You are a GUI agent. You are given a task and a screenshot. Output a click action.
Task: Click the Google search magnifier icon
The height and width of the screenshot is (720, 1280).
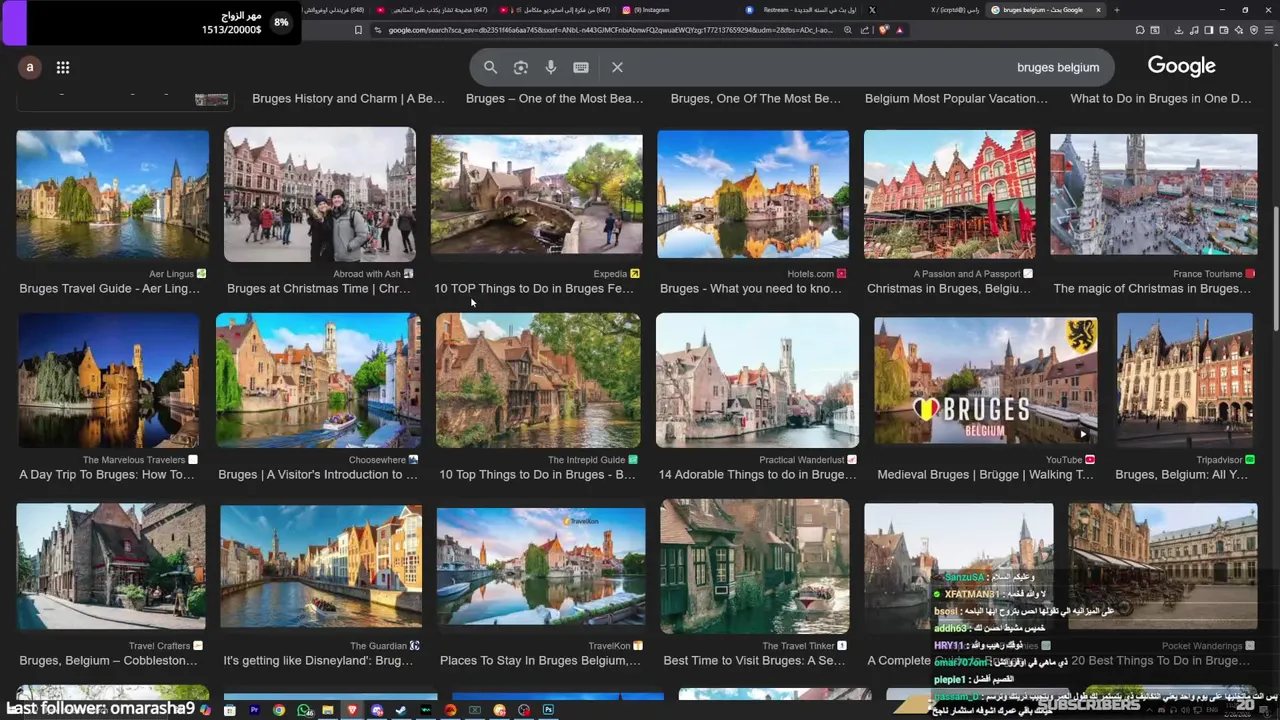pyautogui.click(x=490, y=67)
